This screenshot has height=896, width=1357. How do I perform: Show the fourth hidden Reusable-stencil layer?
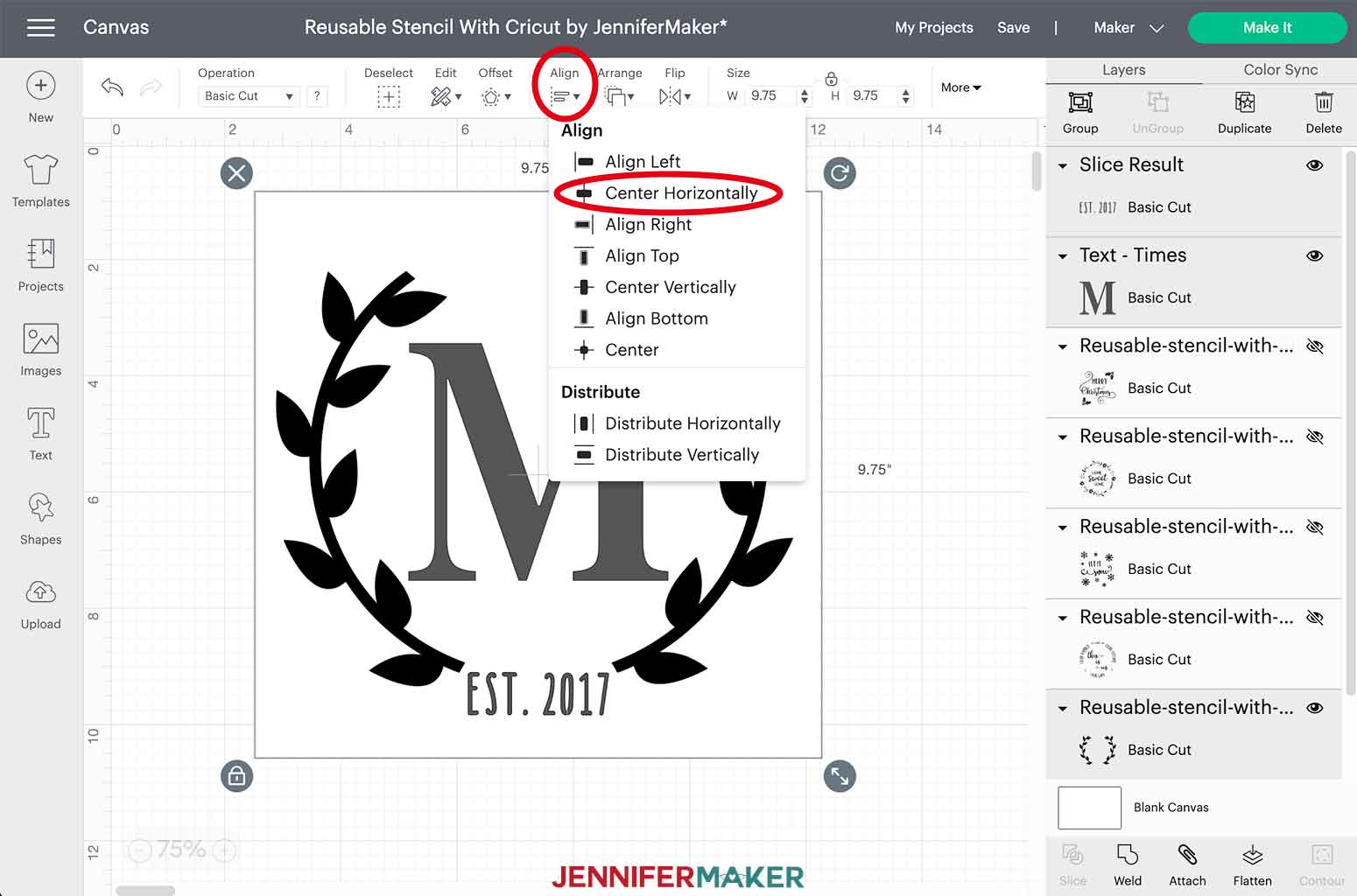1314,618
